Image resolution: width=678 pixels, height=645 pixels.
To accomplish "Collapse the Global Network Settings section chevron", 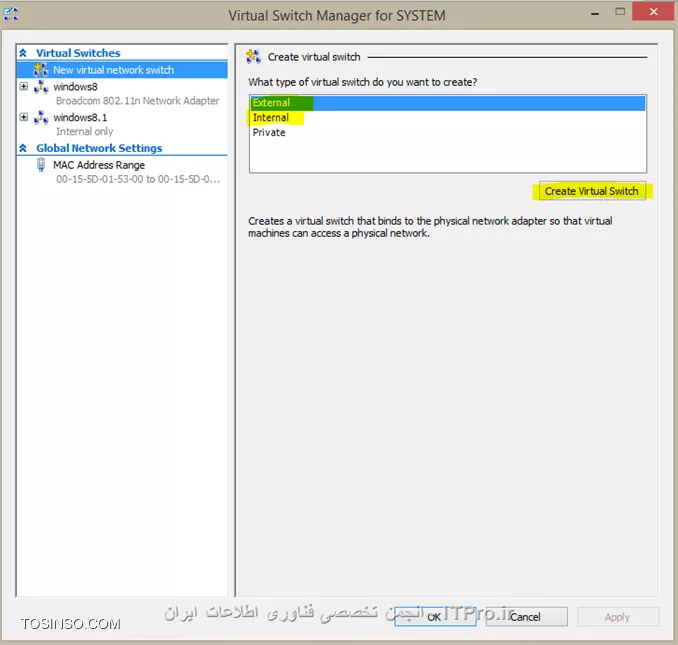I will click(x=23, y=148).
